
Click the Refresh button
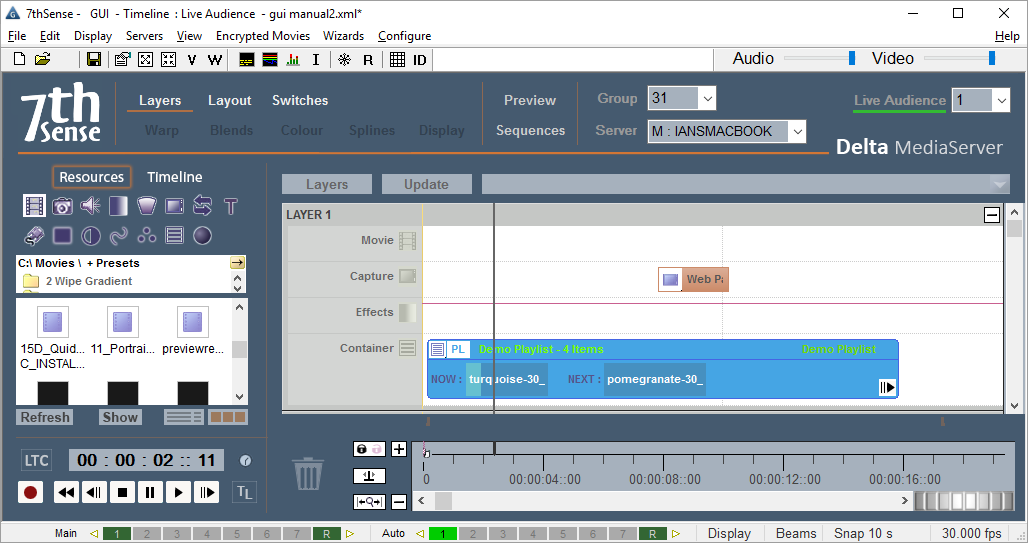point(45,417)
